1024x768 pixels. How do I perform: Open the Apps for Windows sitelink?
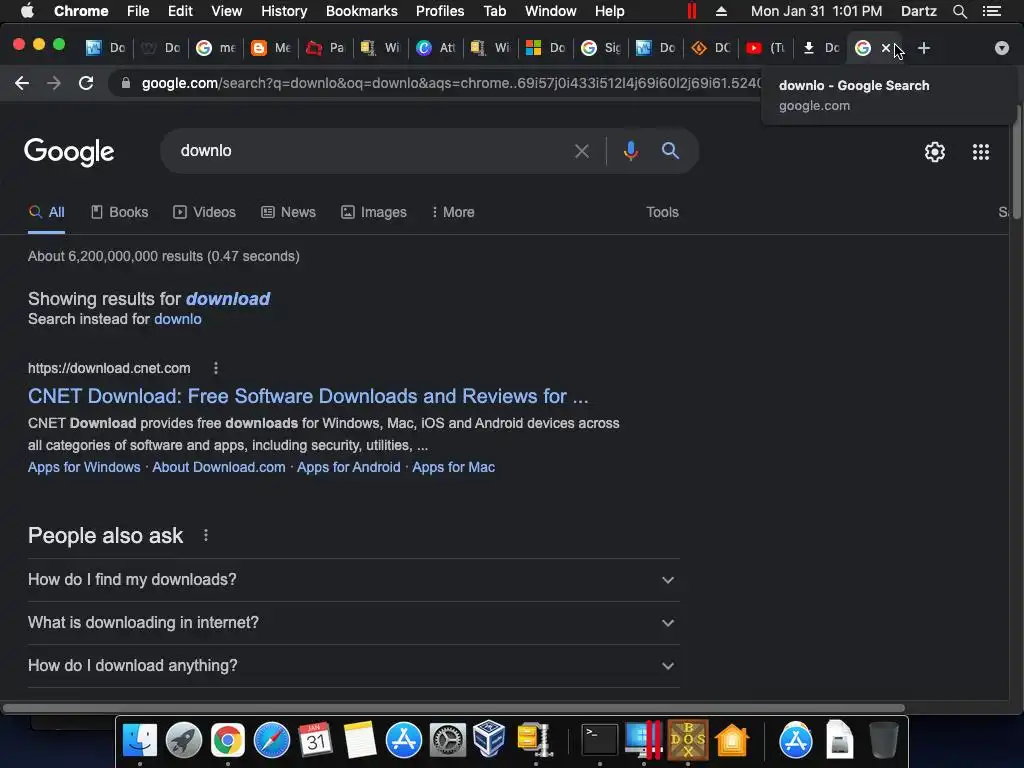pos(84,468)
